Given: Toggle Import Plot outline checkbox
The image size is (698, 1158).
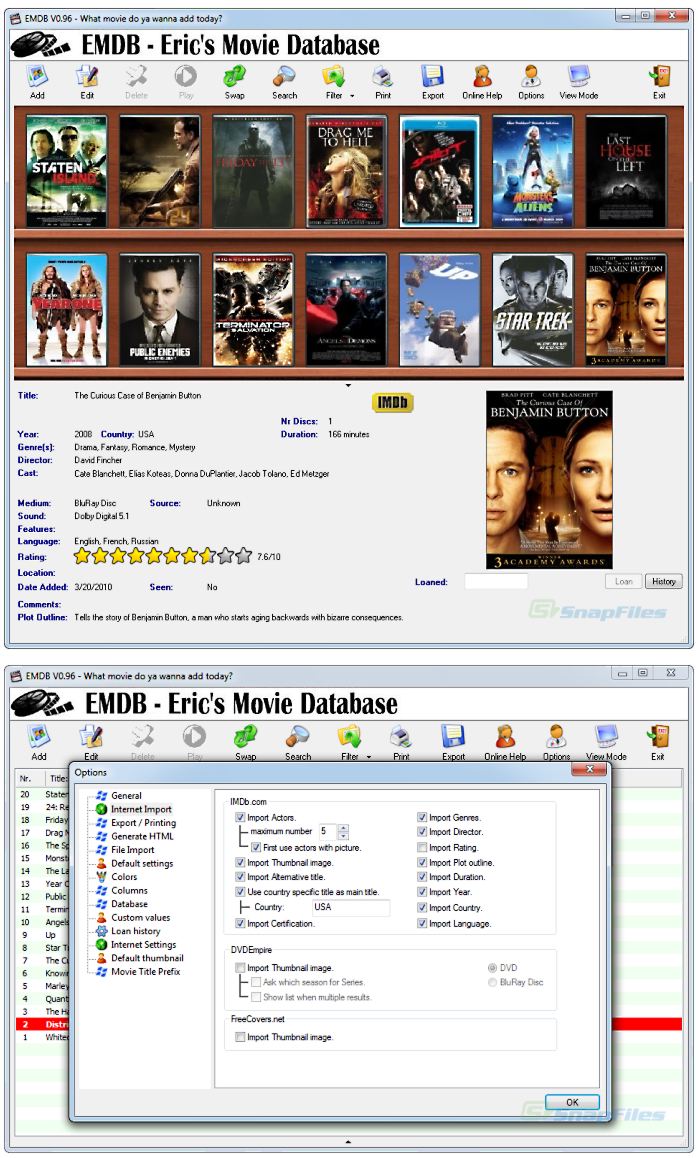Looking at the screenshot, I should point(422,863).
